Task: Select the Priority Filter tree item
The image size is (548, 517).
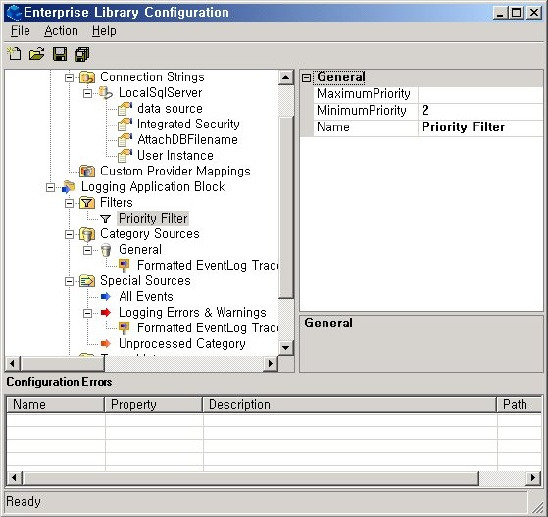Action: click(153, 219)
